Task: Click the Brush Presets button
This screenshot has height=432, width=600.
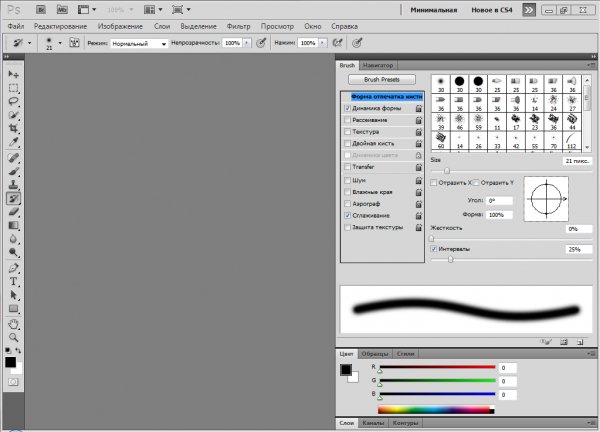Action: point(382,80)
